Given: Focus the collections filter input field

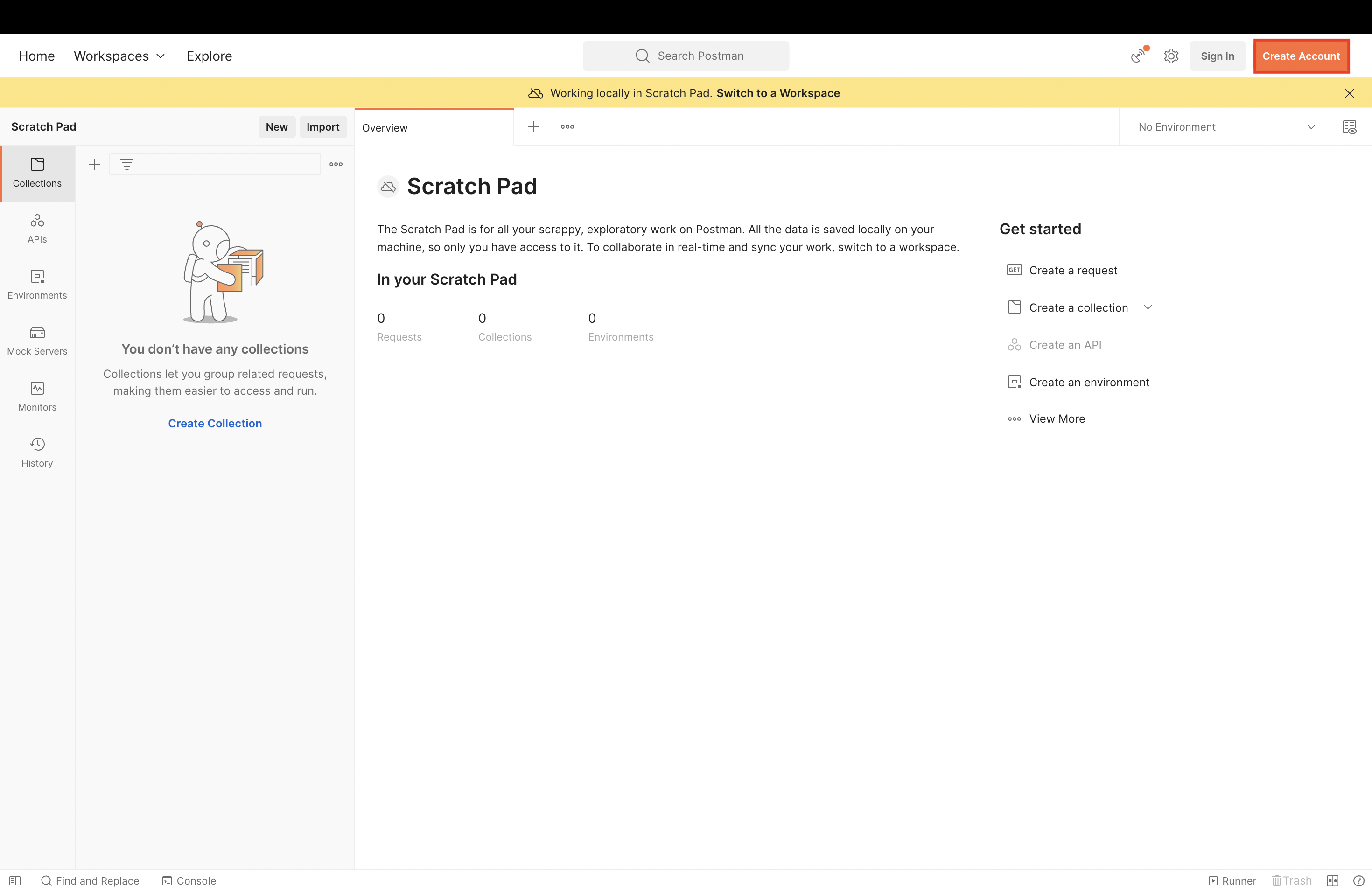Looking at the screenshot, I should tap(215, 164).
